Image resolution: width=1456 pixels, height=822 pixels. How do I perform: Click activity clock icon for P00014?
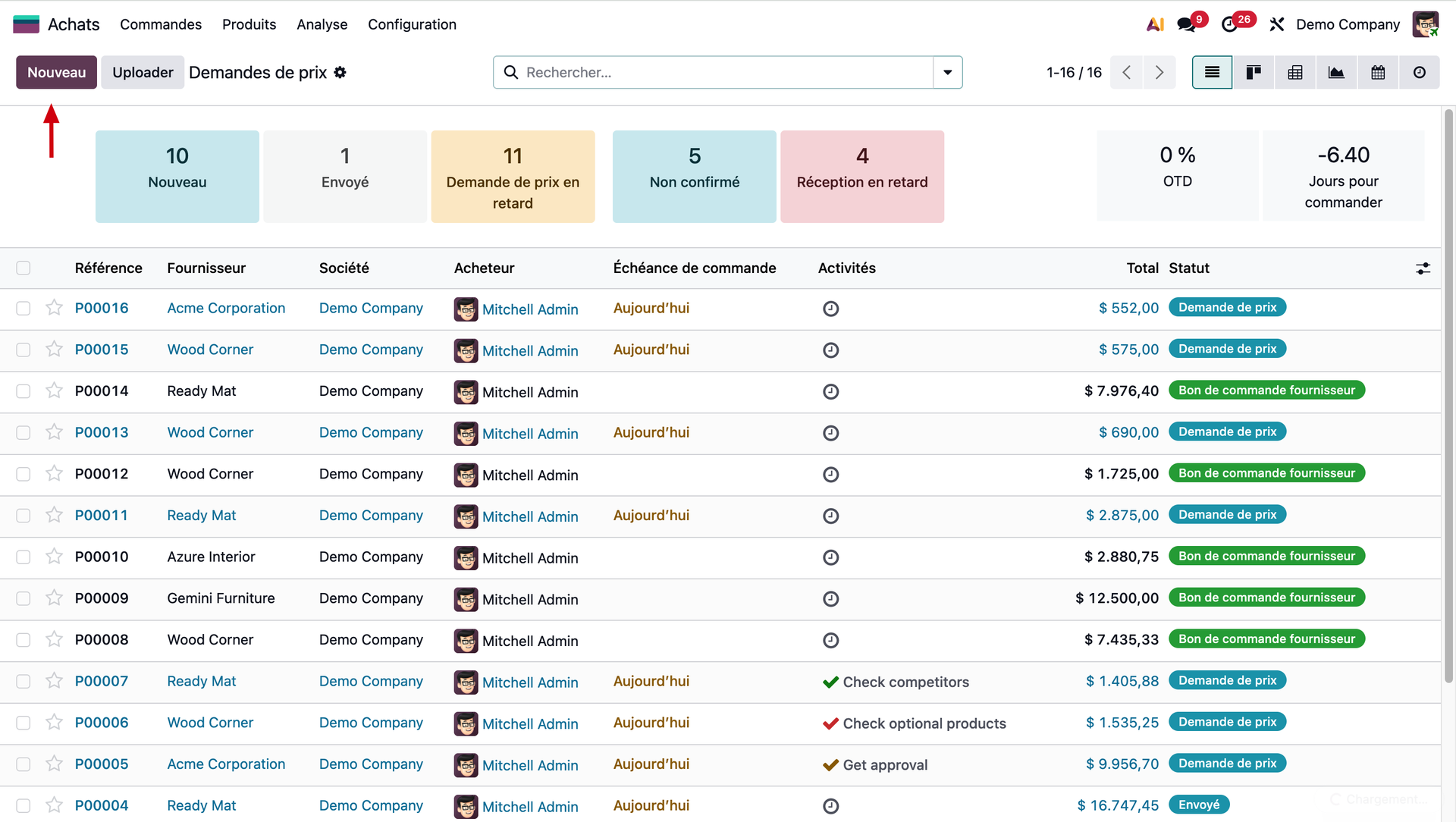pos(830,391)
